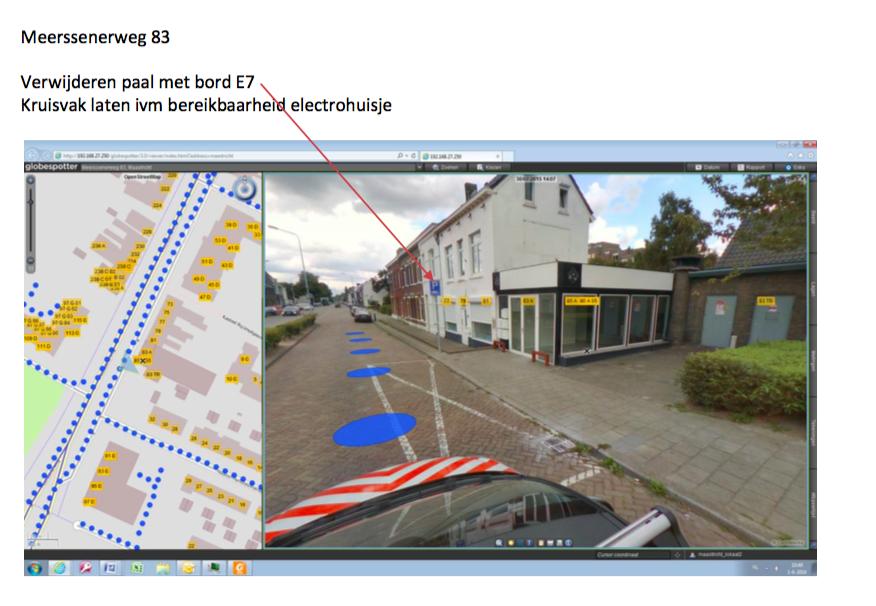Click the zoom in button on map

[31, 181]
